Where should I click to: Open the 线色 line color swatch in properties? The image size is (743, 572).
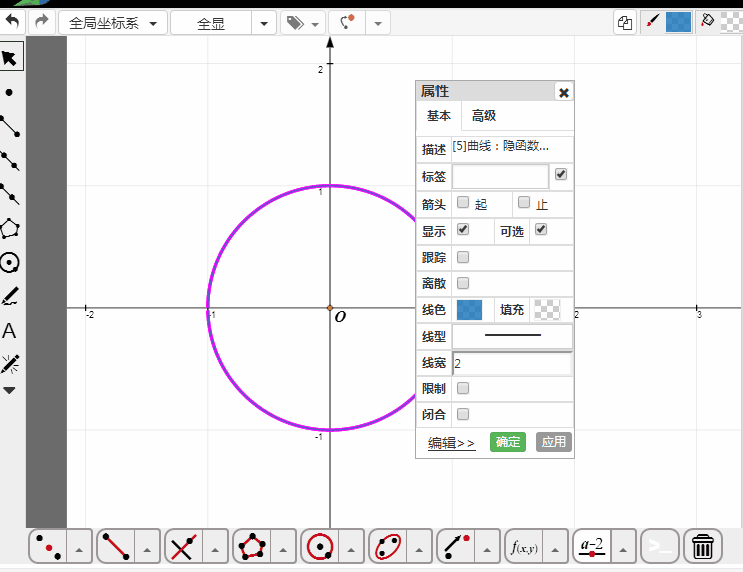pos(469,310)
